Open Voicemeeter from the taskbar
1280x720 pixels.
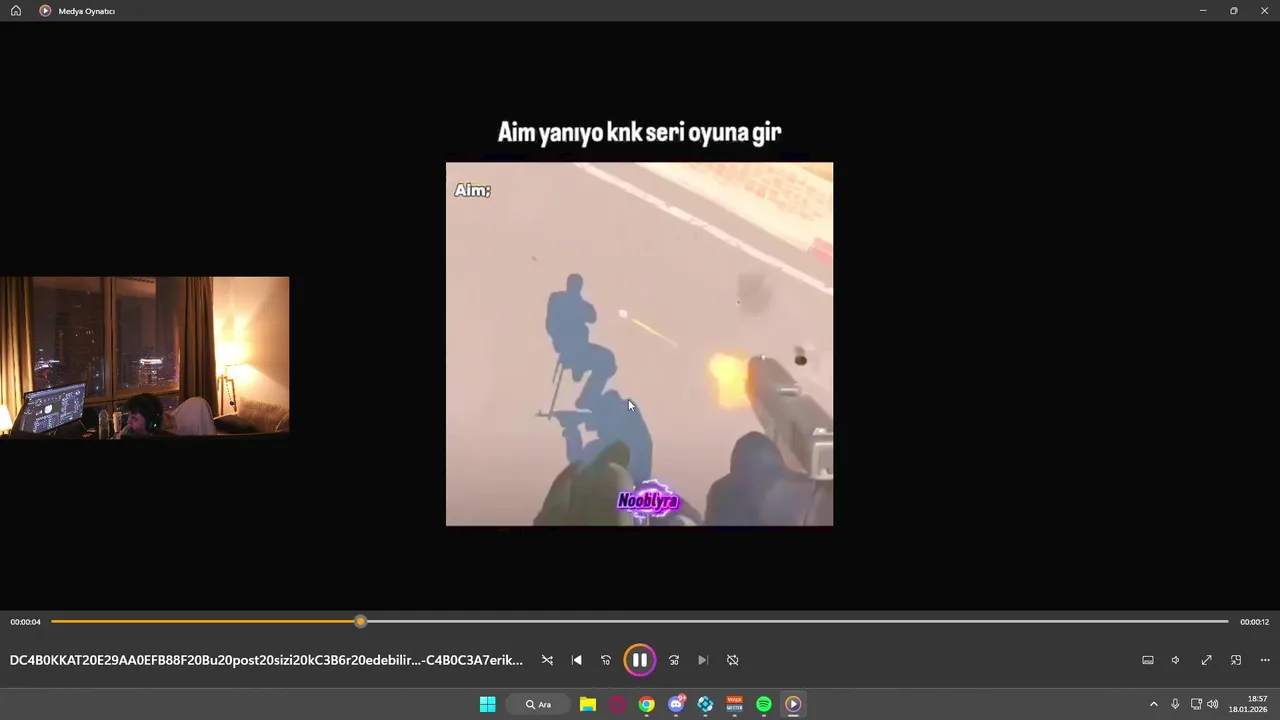735,704
